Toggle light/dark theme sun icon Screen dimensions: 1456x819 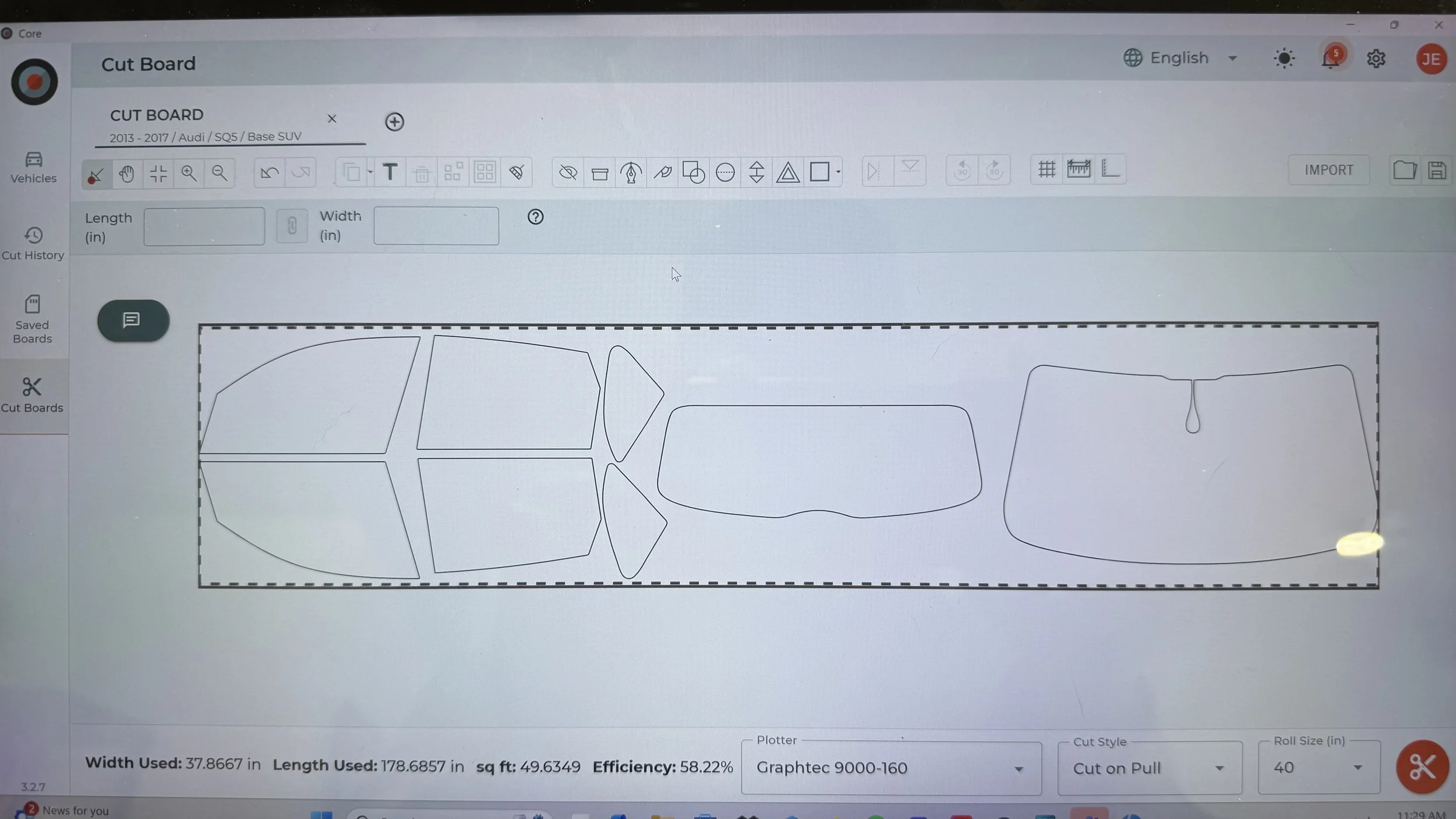coord(1284,58)
